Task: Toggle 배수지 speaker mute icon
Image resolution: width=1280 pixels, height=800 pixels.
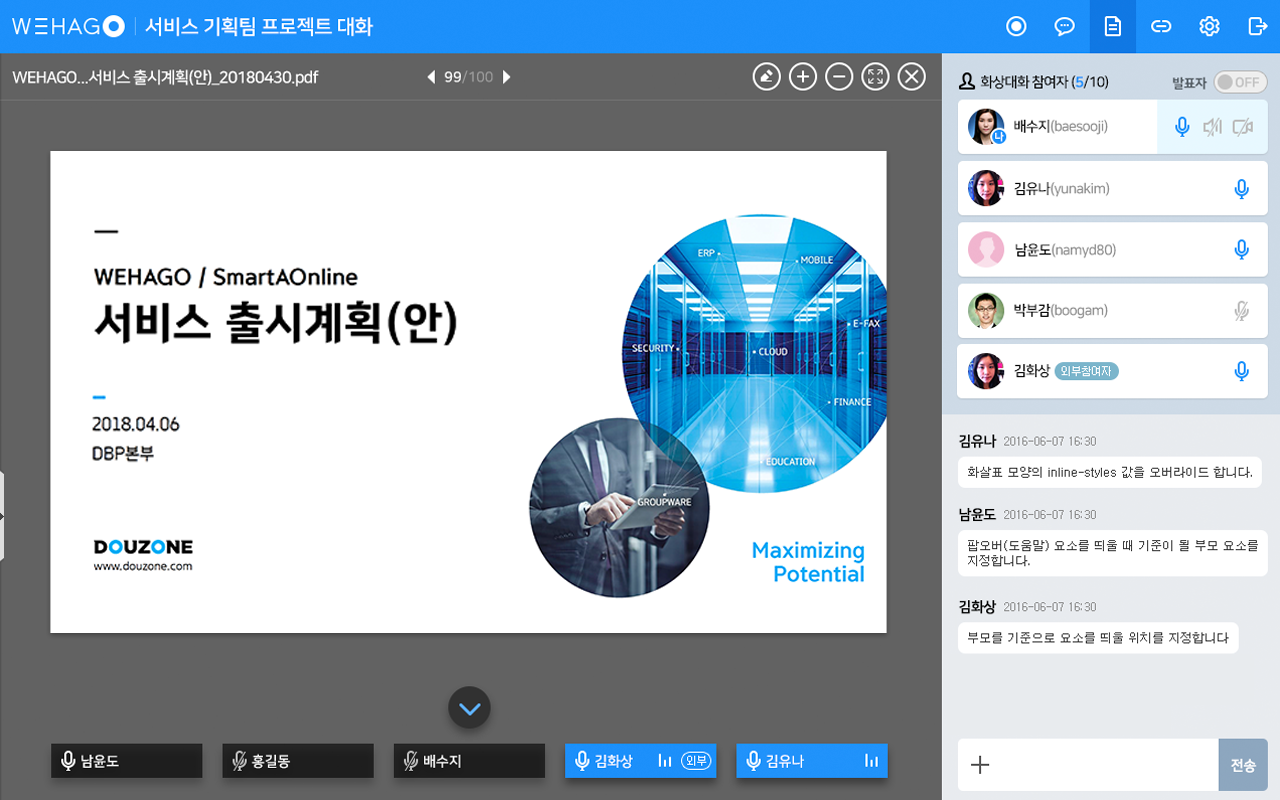Action: [x=1212, y=127]
